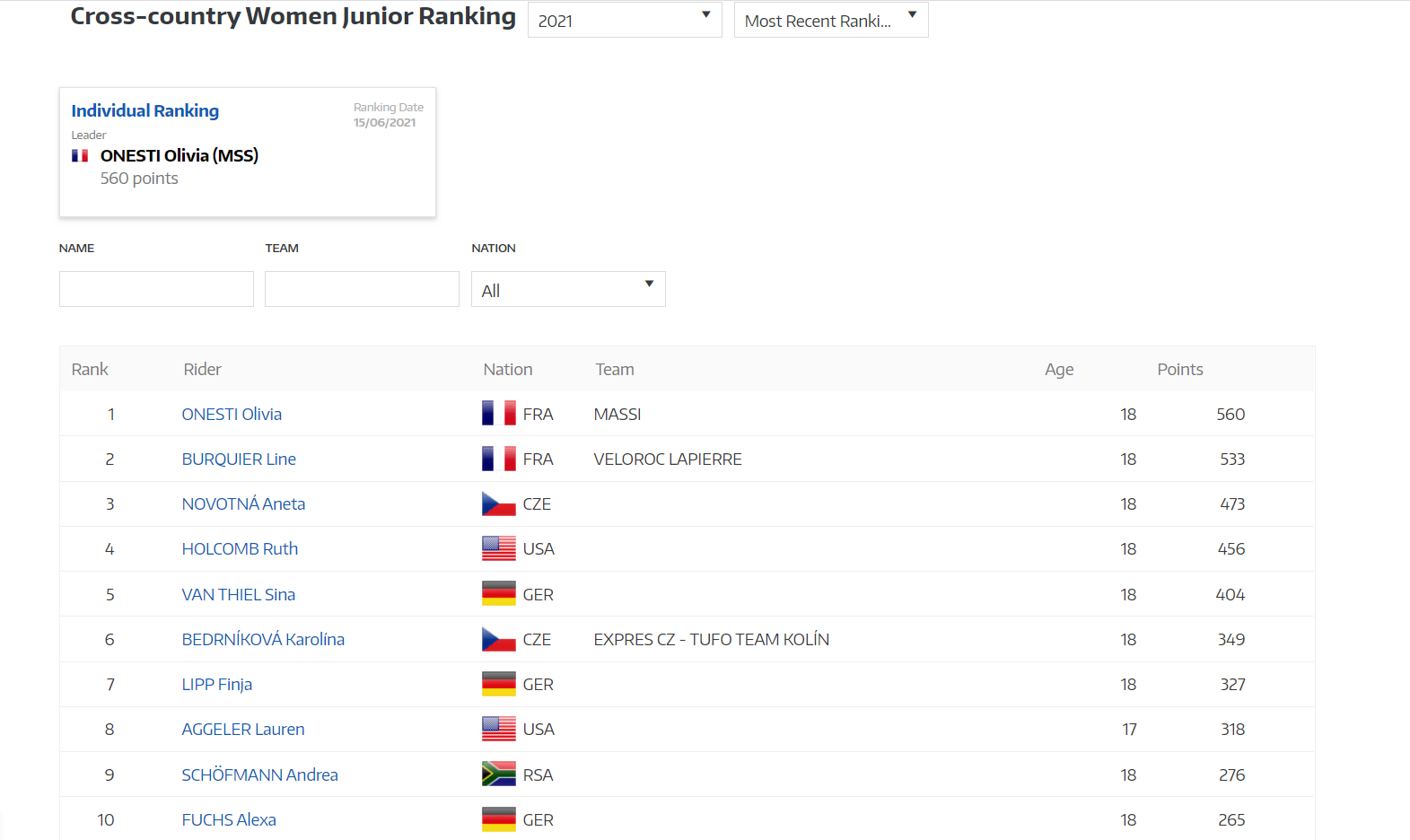This screenshot has width=1410, height=840.
Task: Click the Rank column header
Action: tap(90, 370)
